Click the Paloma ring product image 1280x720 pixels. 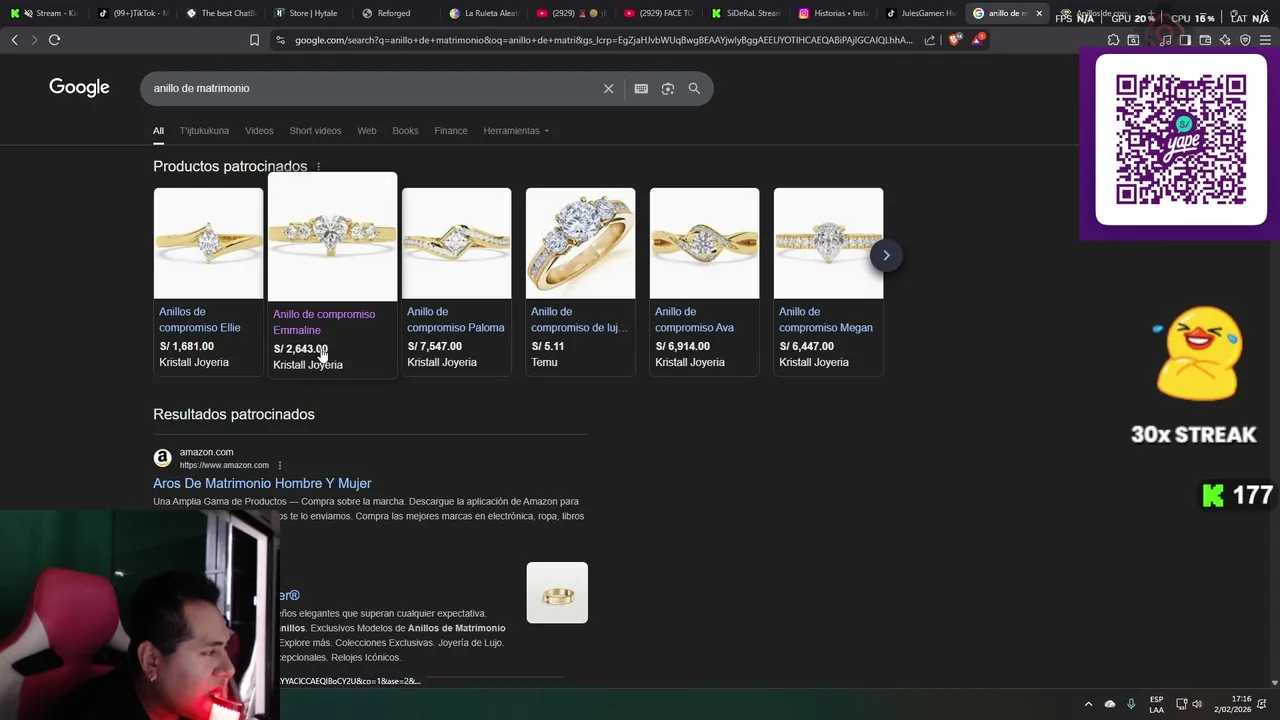click(456, 243)
